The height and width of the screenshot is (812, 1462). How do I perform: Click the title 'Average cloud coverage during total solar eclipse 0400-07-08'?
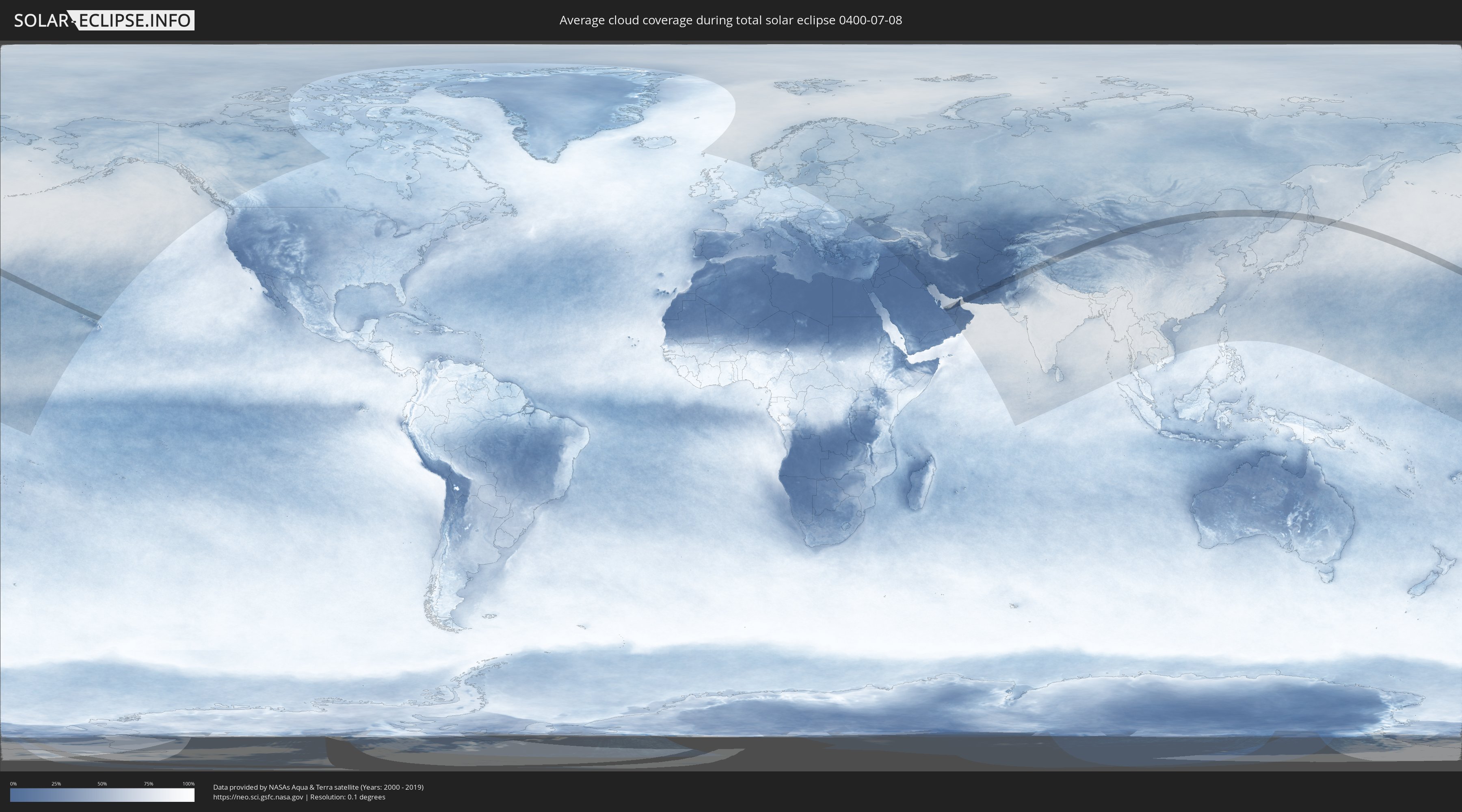(731, 20)
